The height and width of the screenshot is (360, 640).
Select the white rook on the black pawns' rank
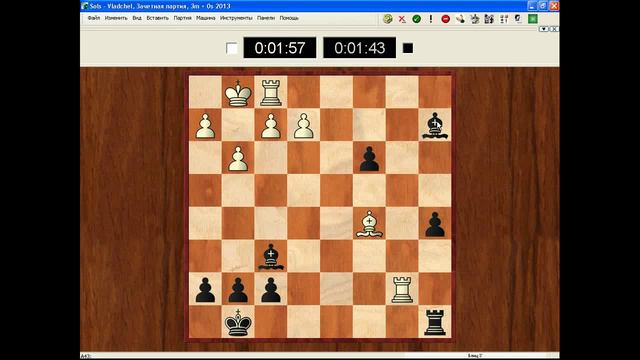coord(402,289)
